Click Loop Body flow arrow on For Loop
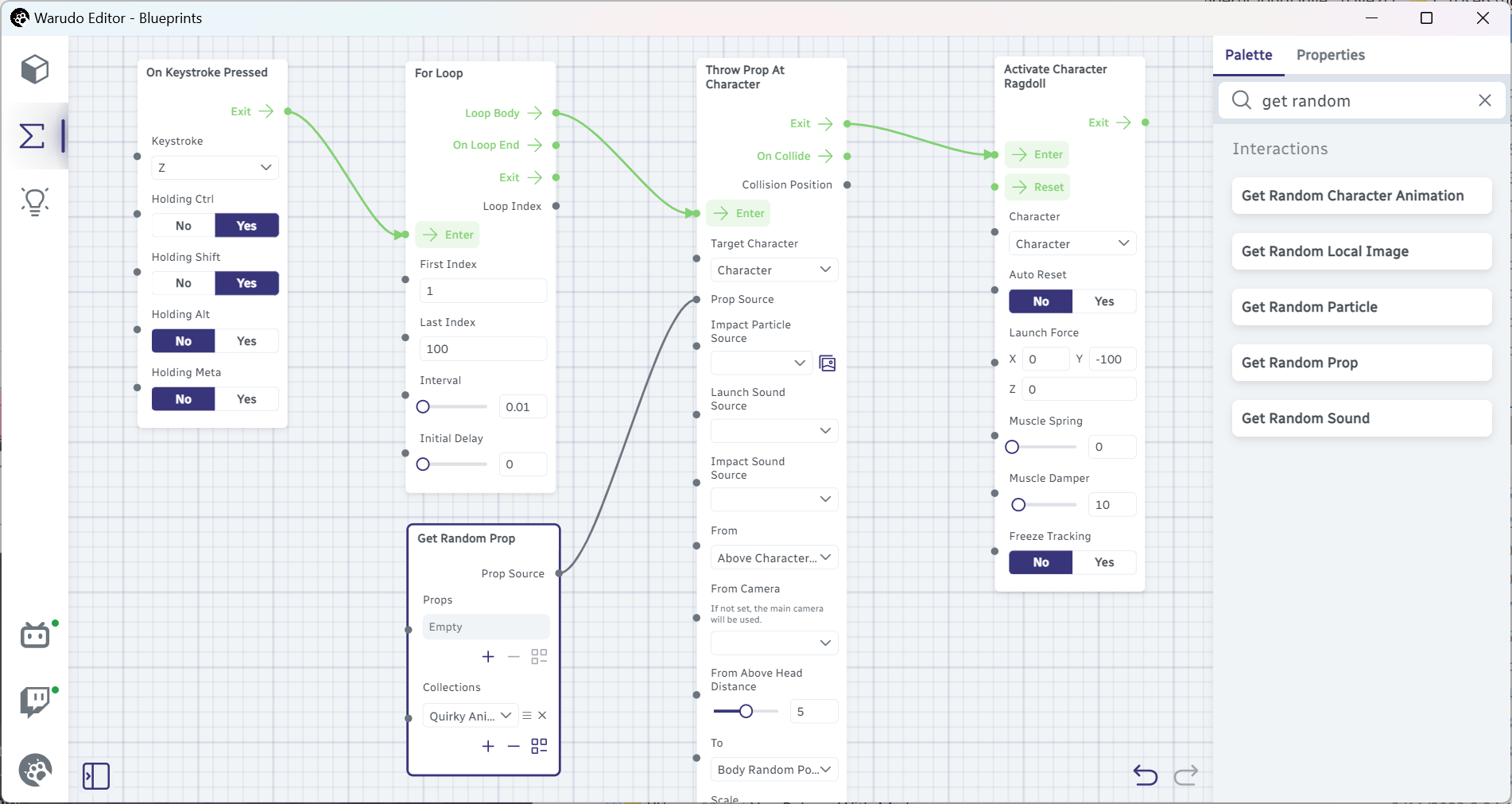 pos(535,113)
